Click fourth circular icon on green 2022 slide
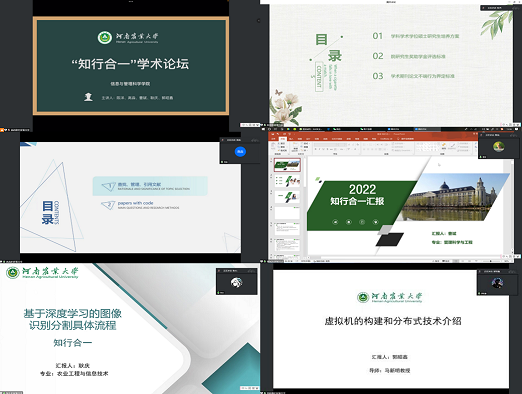Viewport: 522px width, 394px height. pyautogui.click(x=376, y=222)
